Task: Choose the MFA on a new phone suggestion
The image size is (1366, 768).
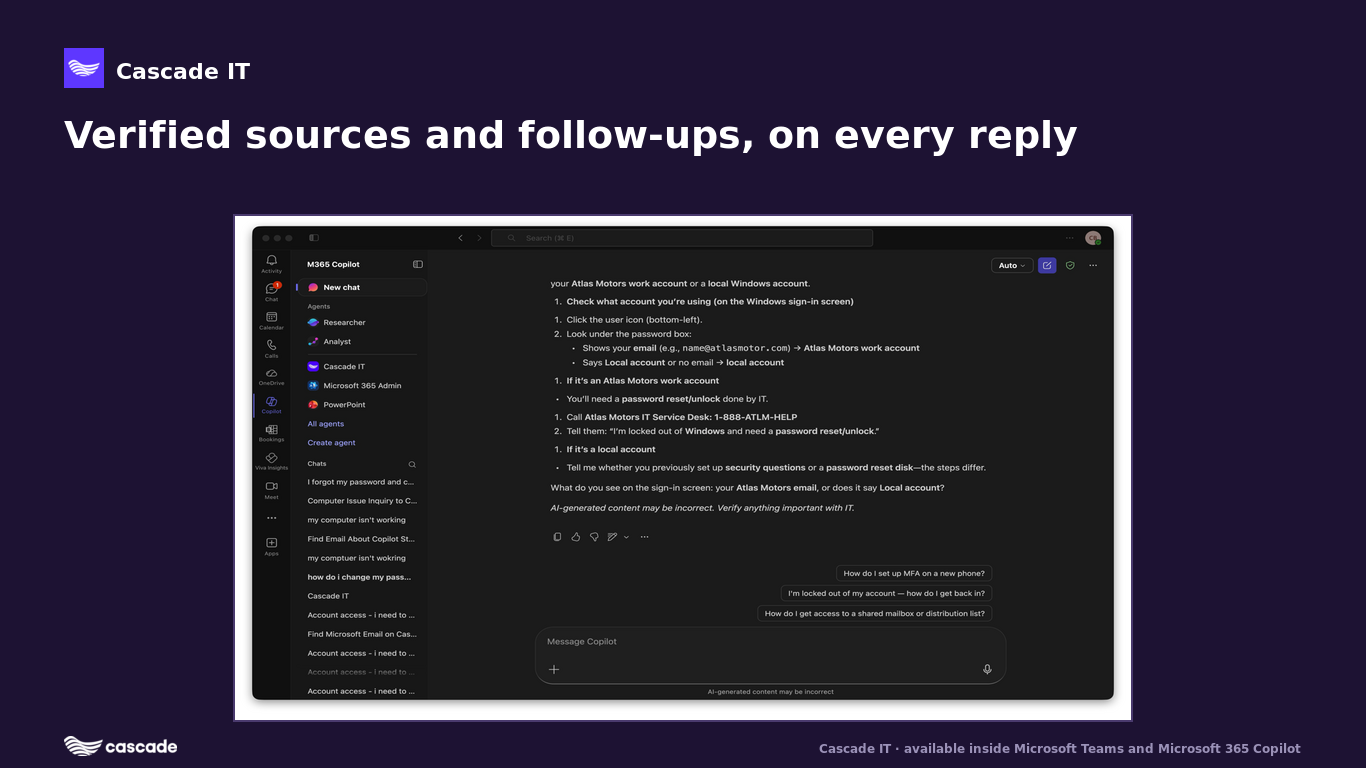Action: 914,573
